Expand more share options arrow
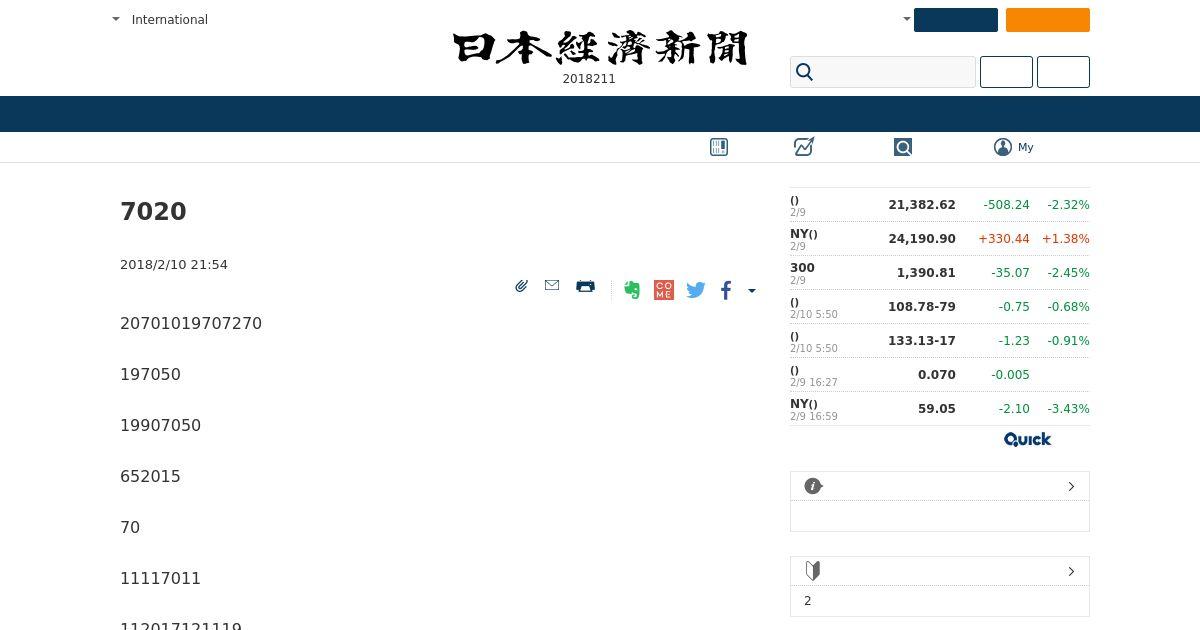Image resolution: width=1200 pixels, height=630 pixels. [x=752, y=291]
